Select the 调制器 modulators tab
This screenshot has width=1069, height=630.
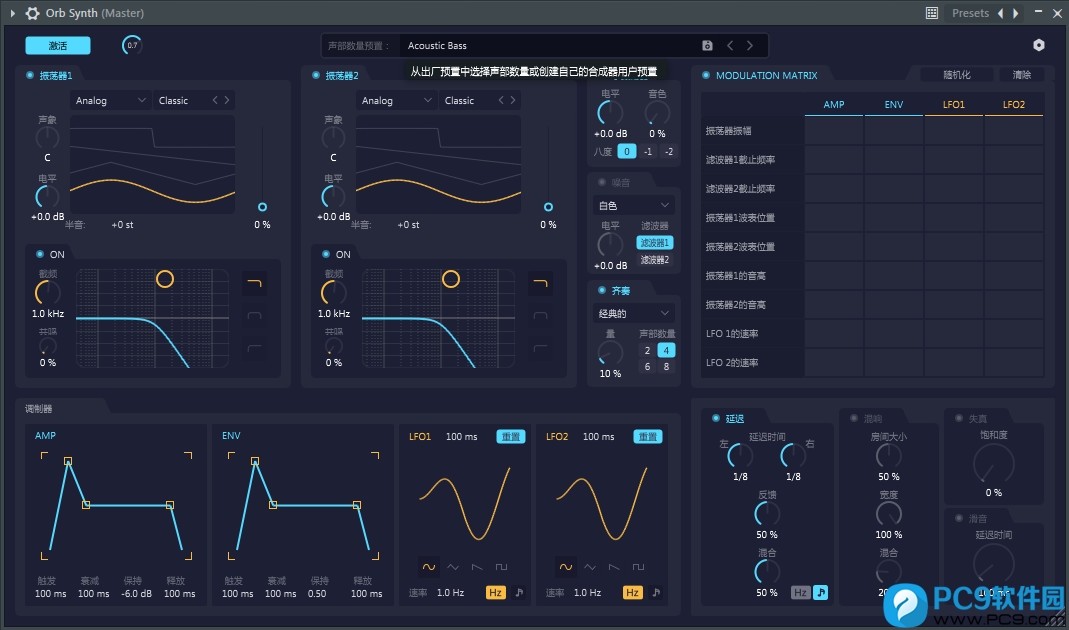pos(39,408)
